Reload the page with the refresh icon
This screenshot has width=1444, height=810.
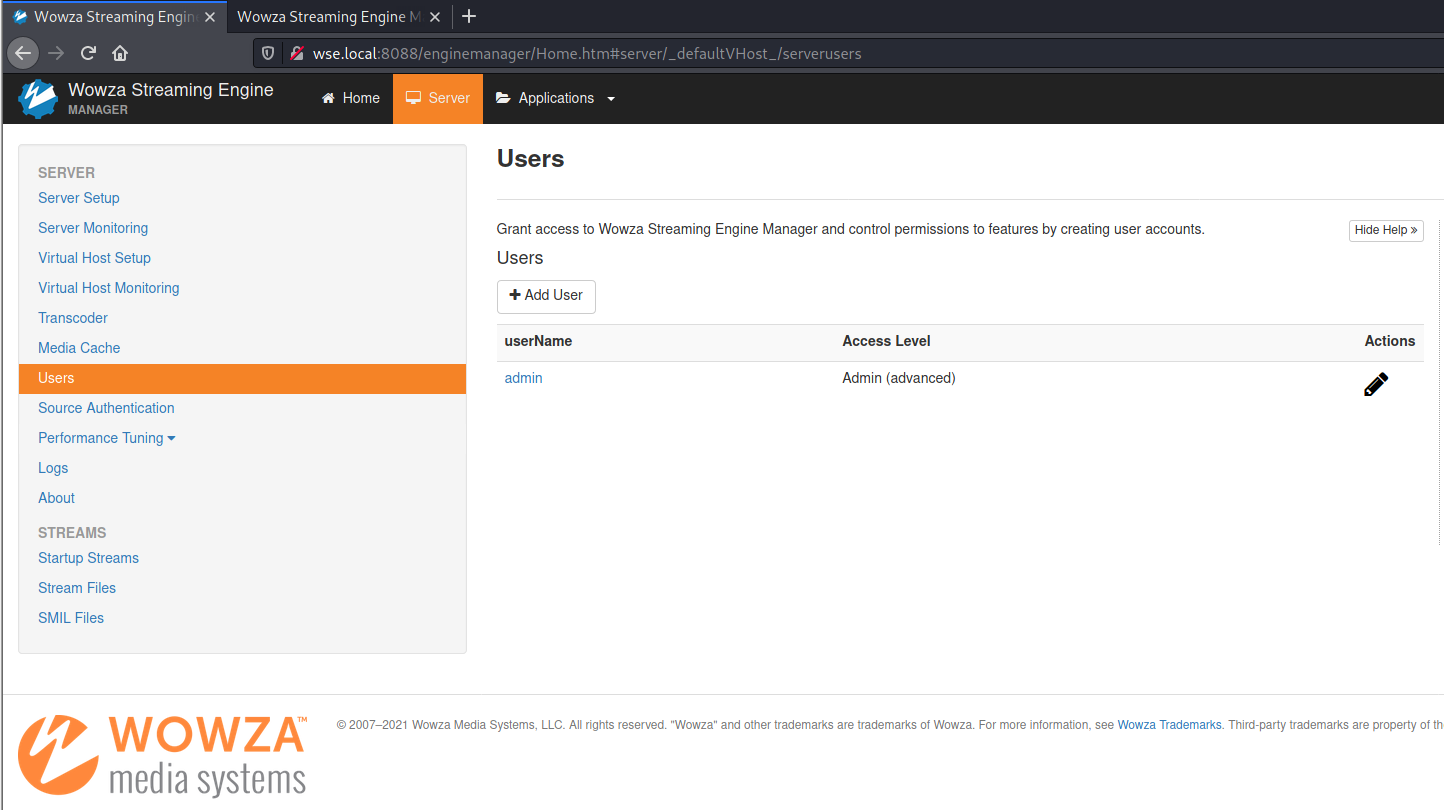[88, 53]
